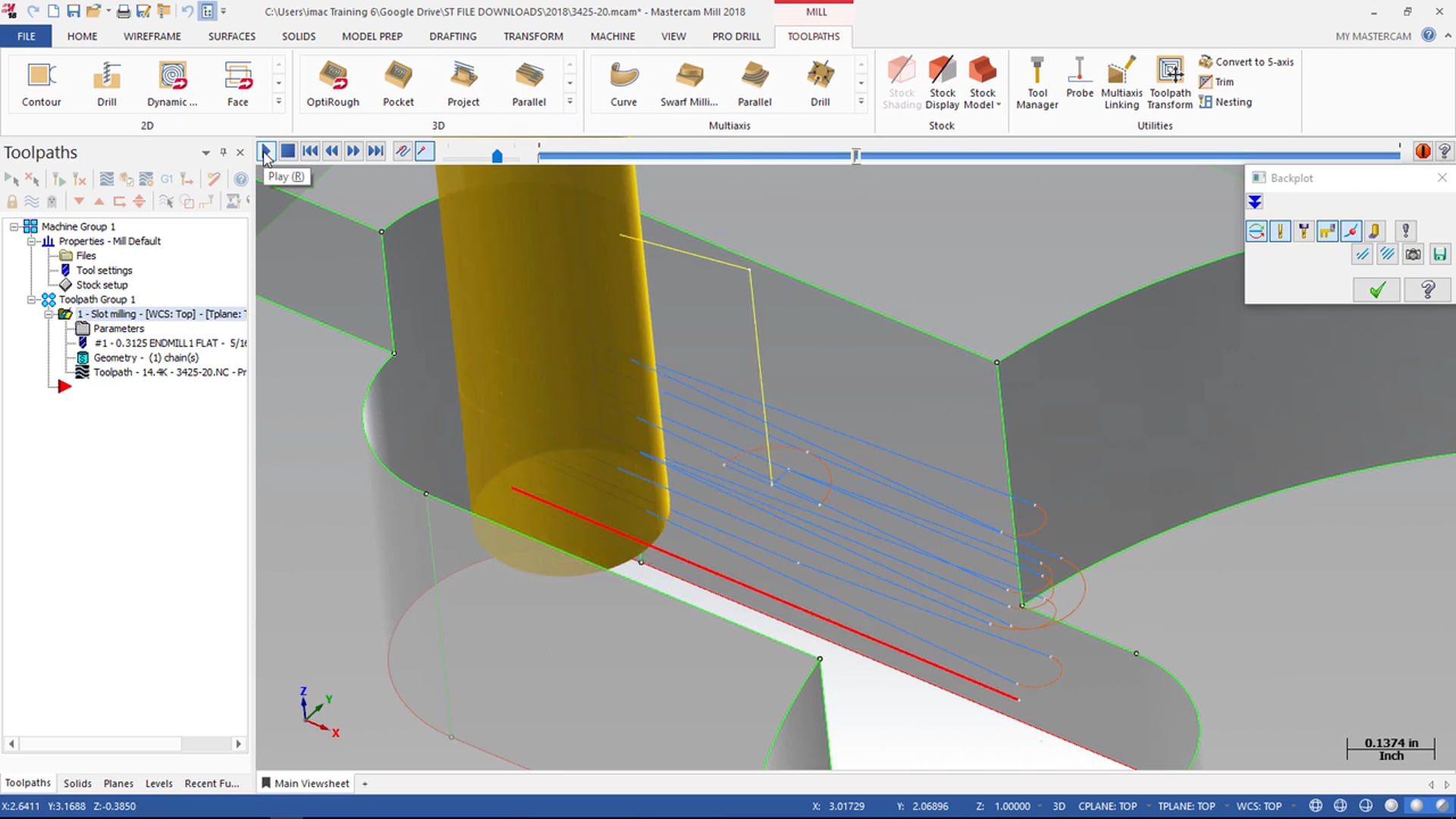Collapse the Machine Group 1 node
The width and height of the screenshot is (1456, 819).
click(14, 227)
